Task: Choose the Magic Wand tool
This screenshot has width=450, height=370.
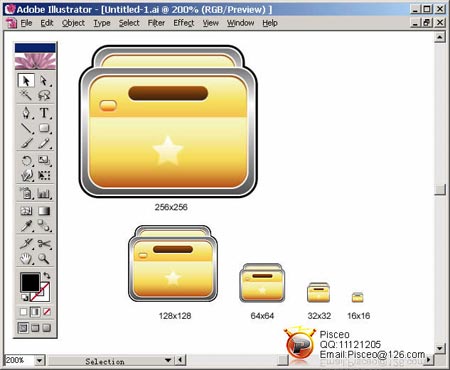Action: (x=26, y=96)
